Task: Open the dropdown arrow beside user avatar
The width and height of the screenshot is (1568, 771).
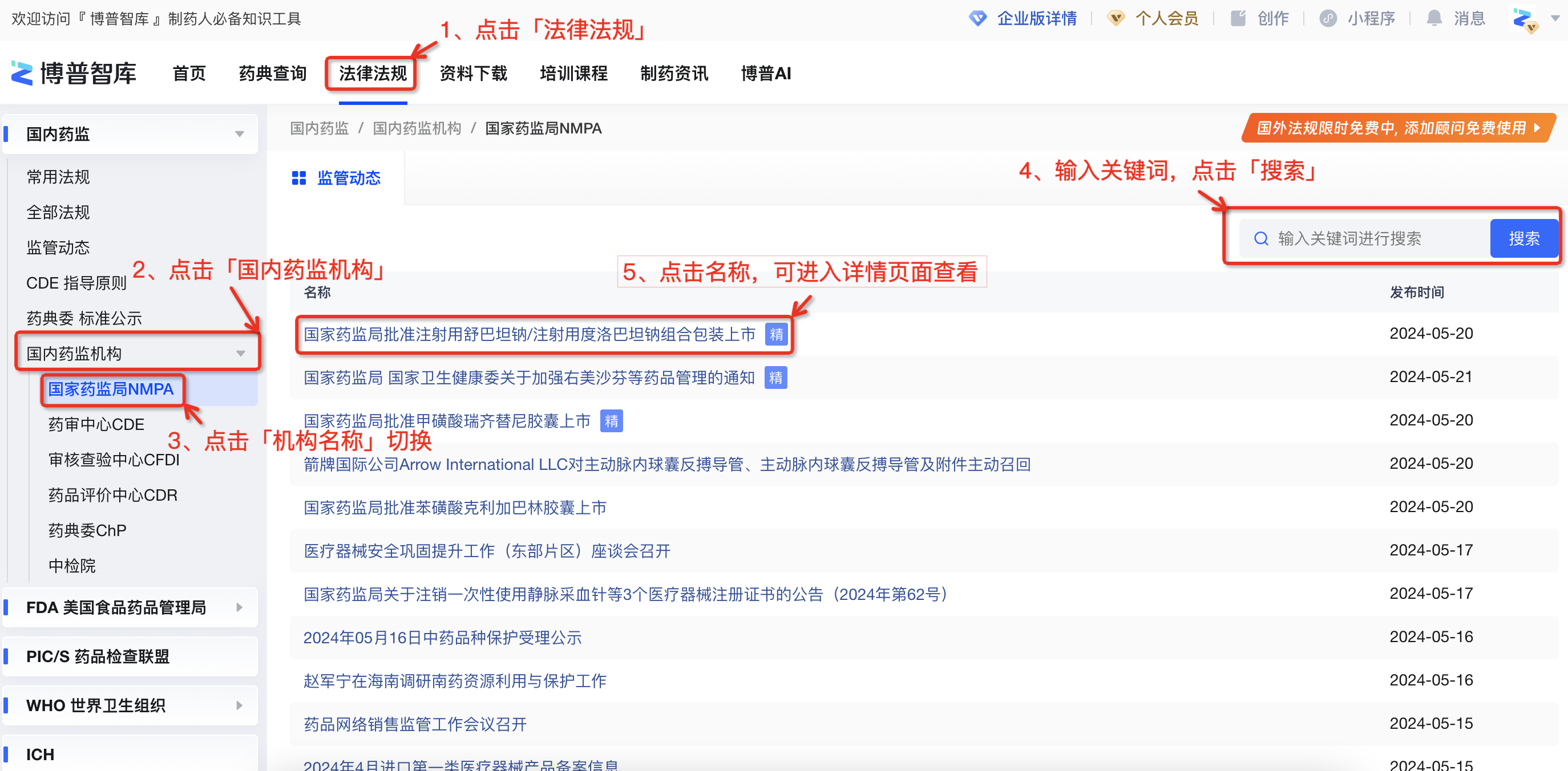Action: (1555, 18)
